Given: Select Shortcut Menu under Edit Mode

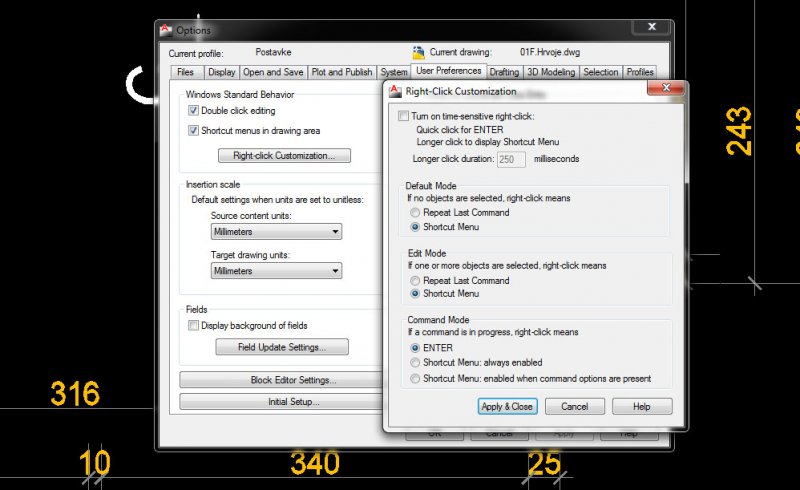Looking at the screenshot, I should coord(415,293).
